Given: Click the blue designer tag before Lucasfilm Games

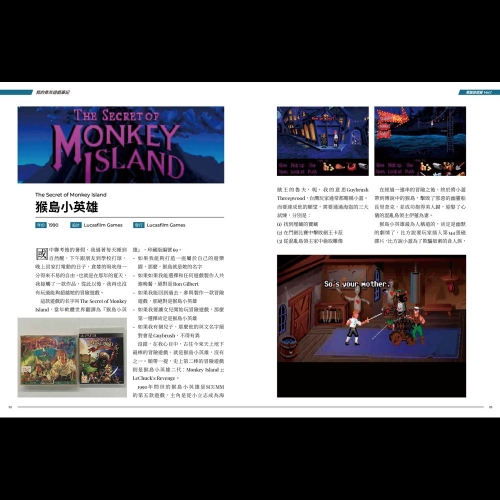Looking at the screenshot, I should tap(76, 225).
